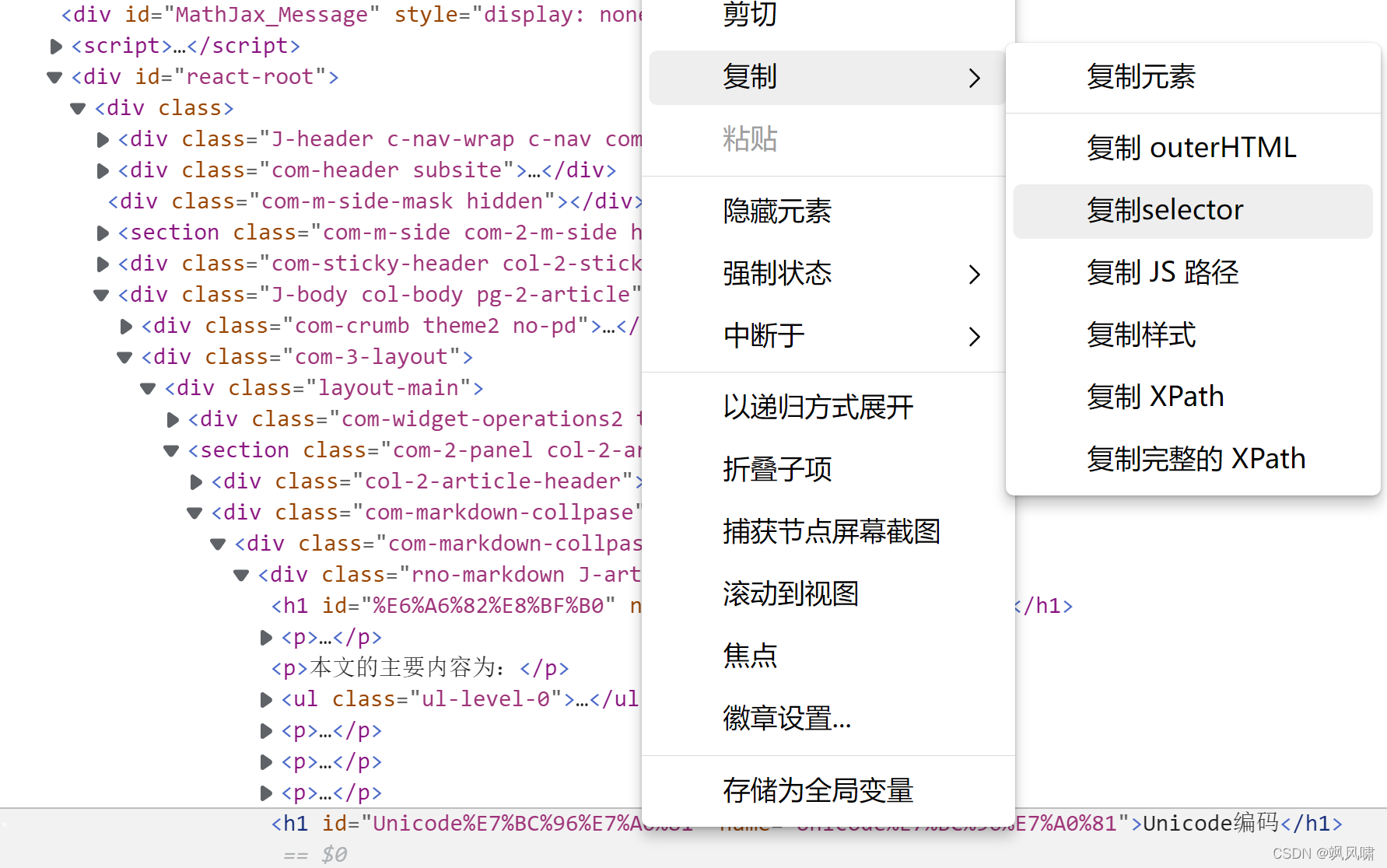Expand the com-widget-operations2 div
Image resolution: width=1387 pixels, height=868 pixels.
(172, 420)
